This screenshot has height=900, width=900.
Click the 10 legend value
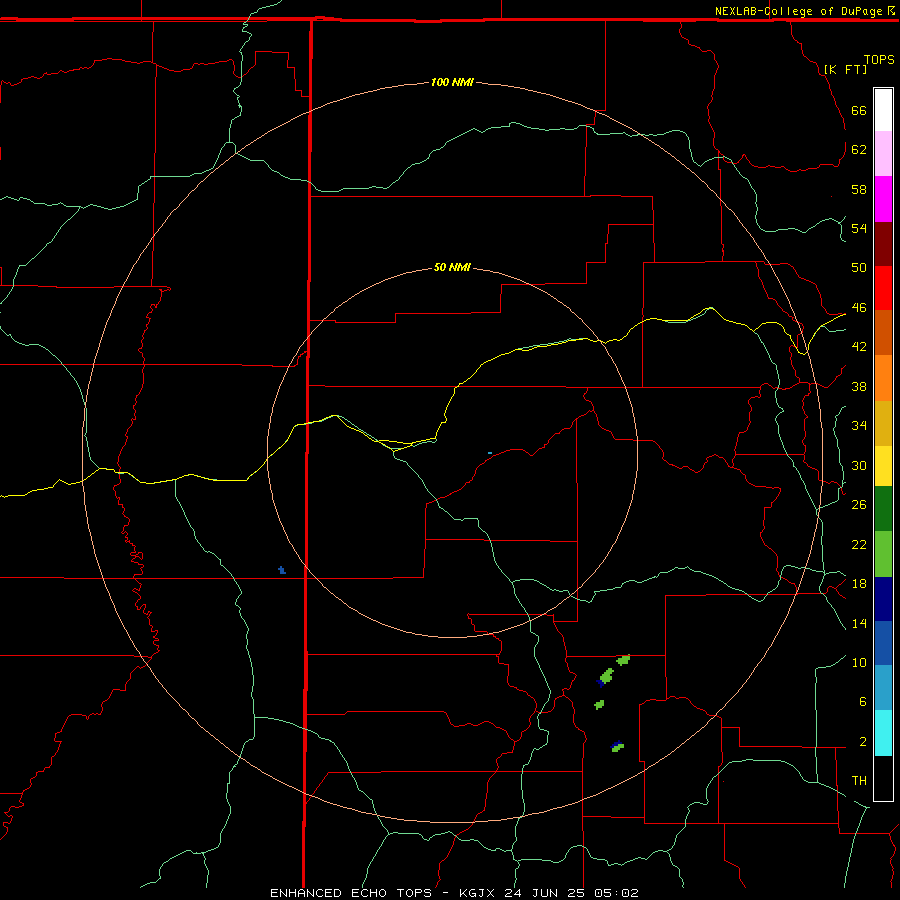[859, 662]
